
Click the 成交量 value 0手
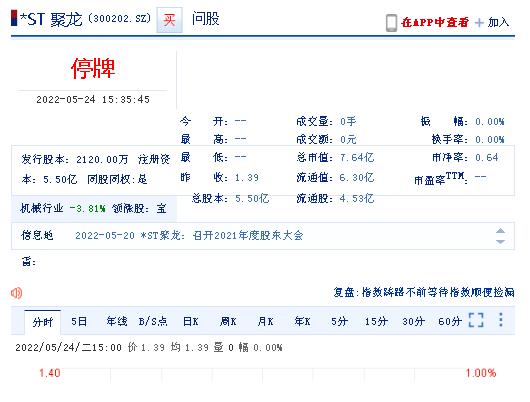348,121
